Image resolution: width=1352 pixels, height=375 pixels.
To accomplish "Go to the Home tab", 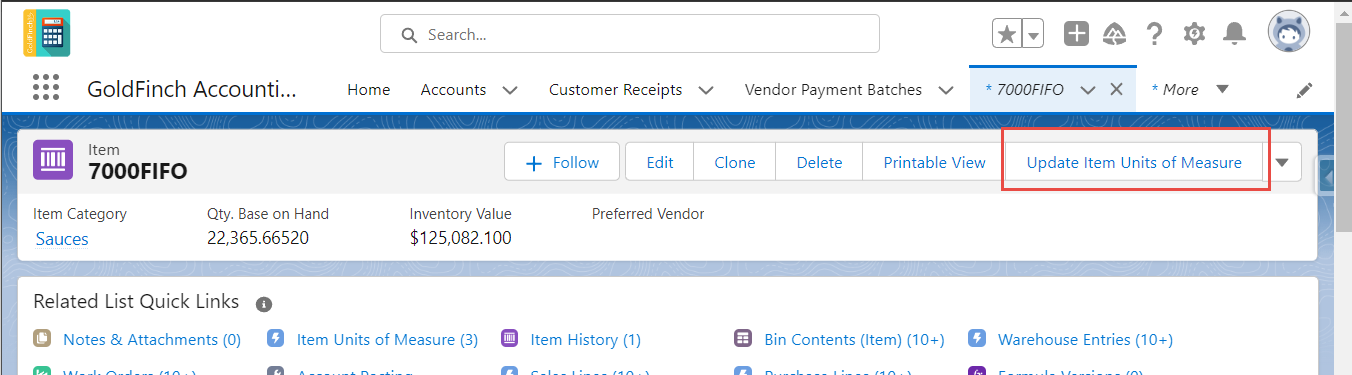I will click(x=369, y=90).
